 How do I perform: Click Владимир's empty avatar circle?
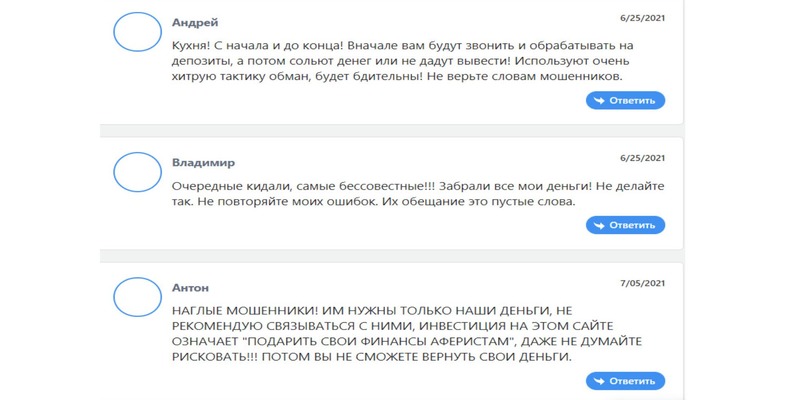pos(137,172)
